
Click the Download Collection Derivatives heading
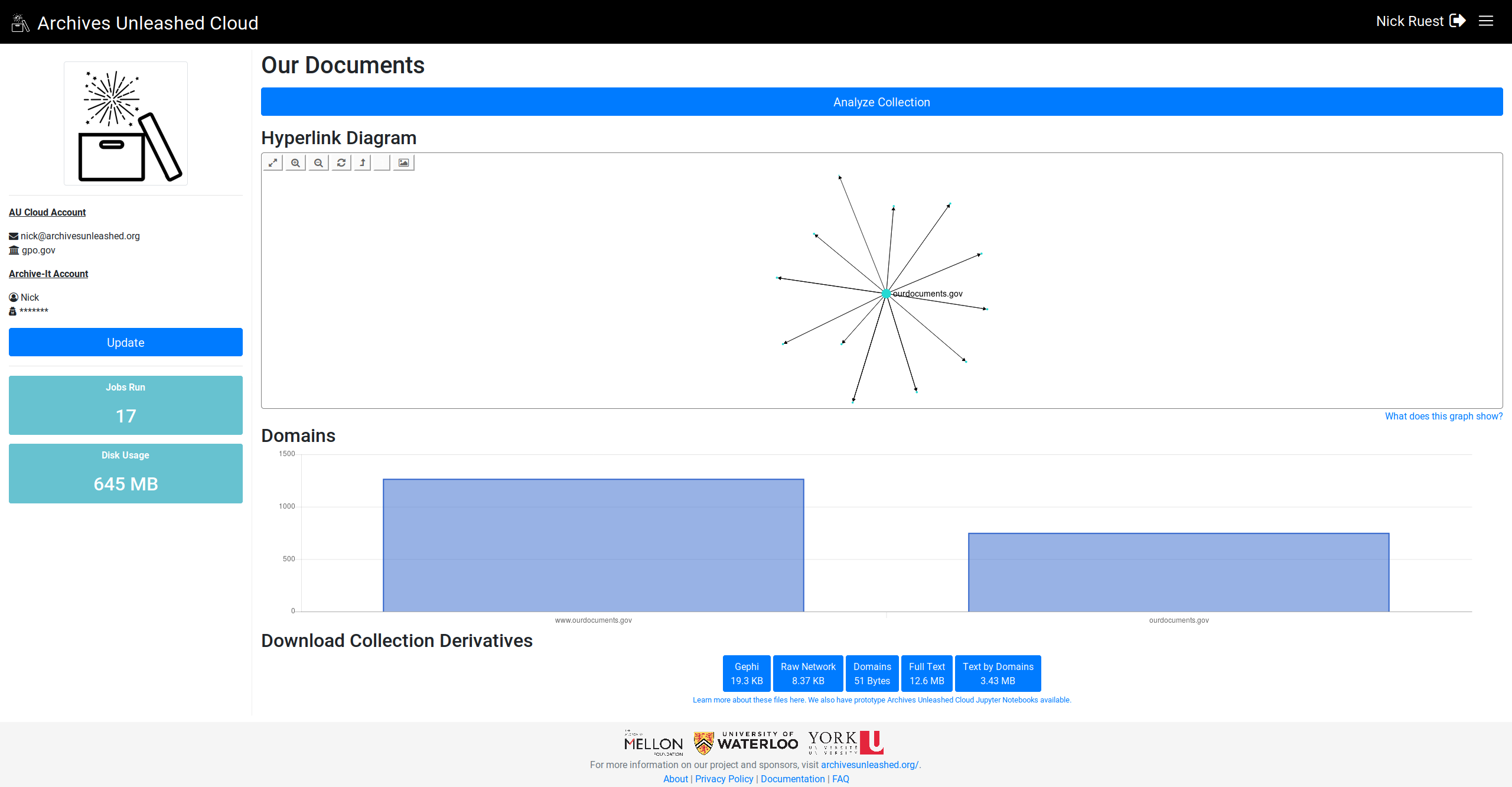click(397, 640)
